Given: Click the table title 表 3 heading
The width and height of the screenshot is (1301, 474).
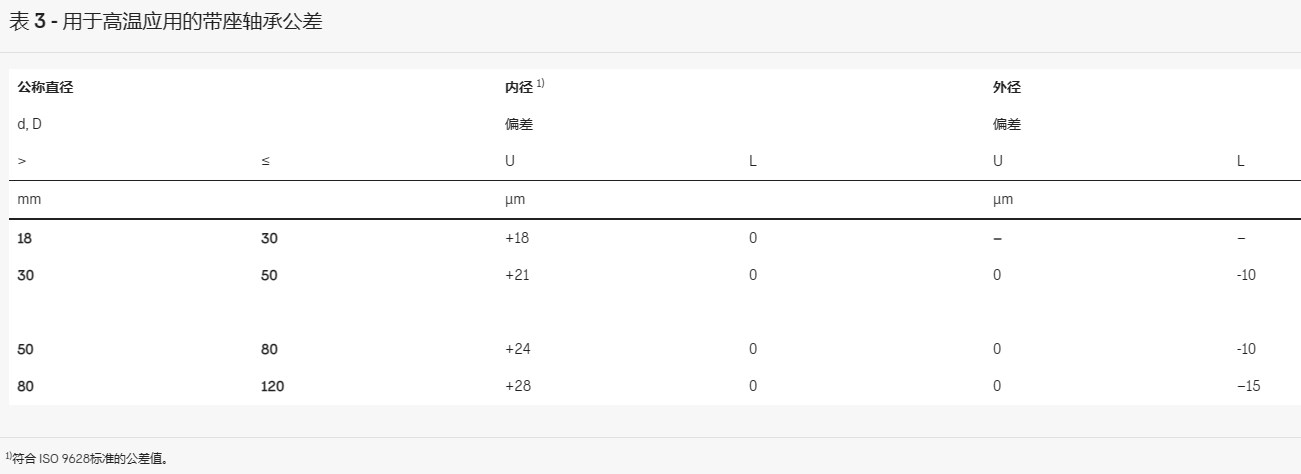Looking at the screenshot, I should (x=166, y=21).
